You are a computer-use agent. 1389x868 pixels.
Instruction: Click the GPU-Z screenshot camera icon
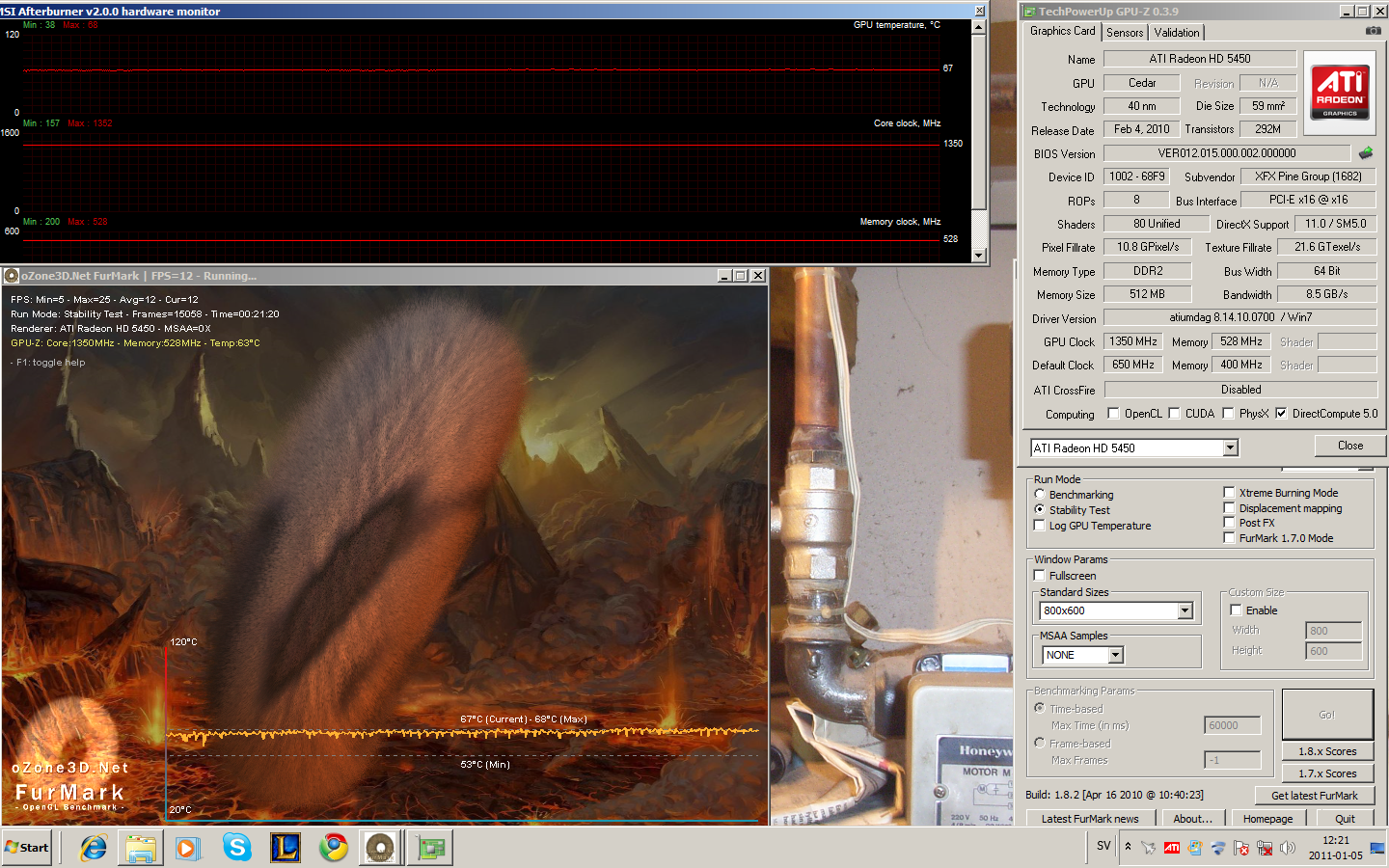[1373, 31]
